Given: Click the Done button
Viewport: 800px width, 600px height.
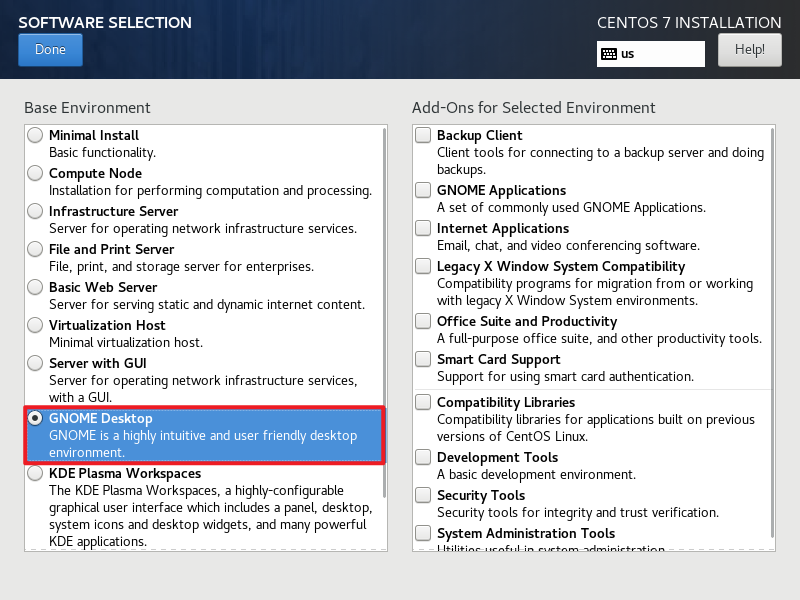Looking at the screenshot, I should tap(50, 49).
